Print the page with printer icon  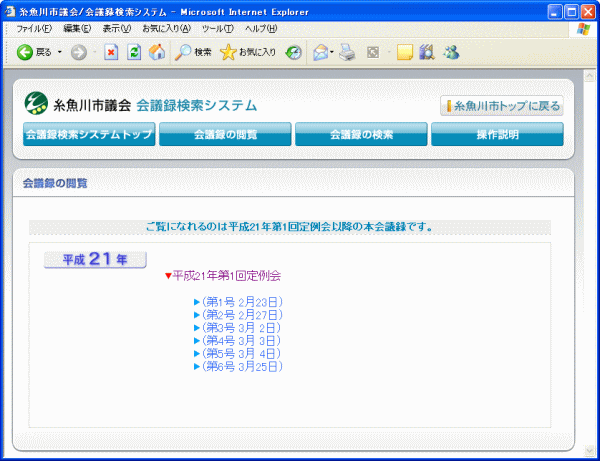347,52
